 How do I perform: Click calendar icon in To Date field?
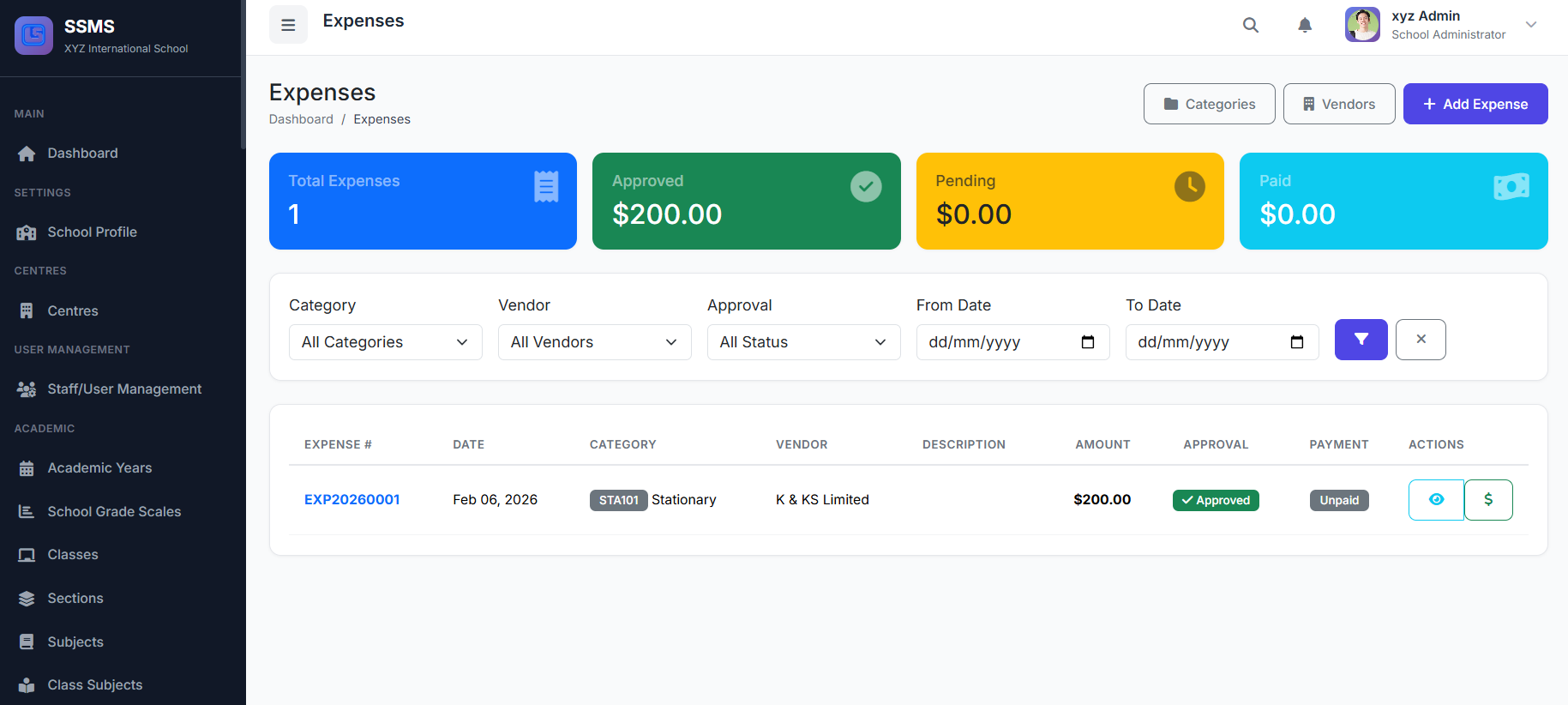click(1296, 342)
